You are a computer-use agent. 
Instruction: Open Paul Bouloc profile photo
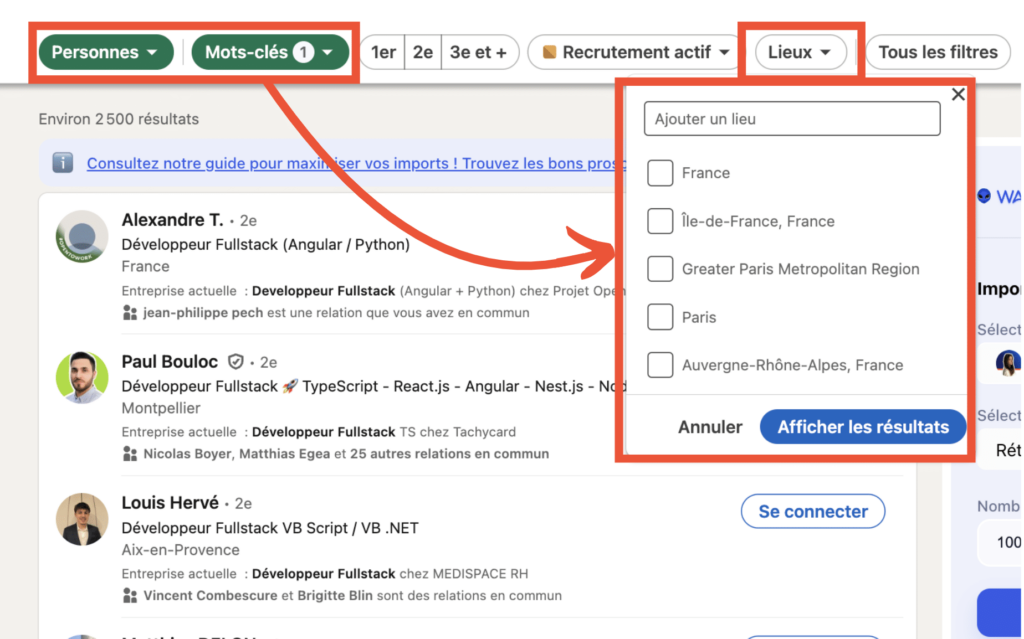pos(82,378)
